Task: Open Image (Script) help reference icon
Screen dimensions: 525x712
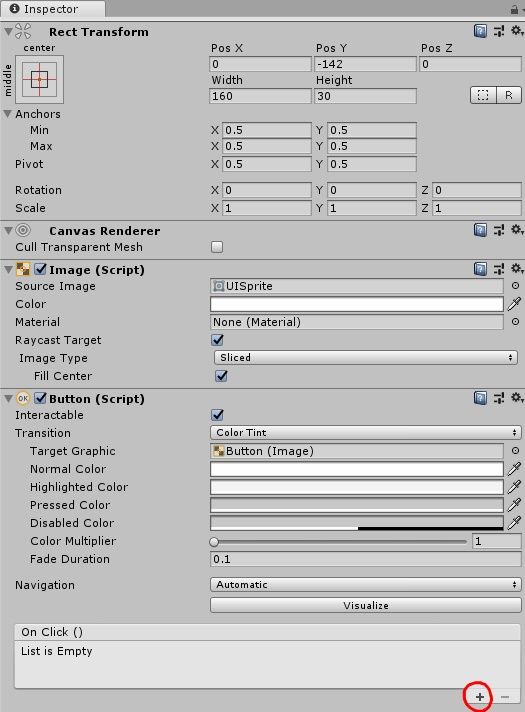Action: [x=480, y=269]
